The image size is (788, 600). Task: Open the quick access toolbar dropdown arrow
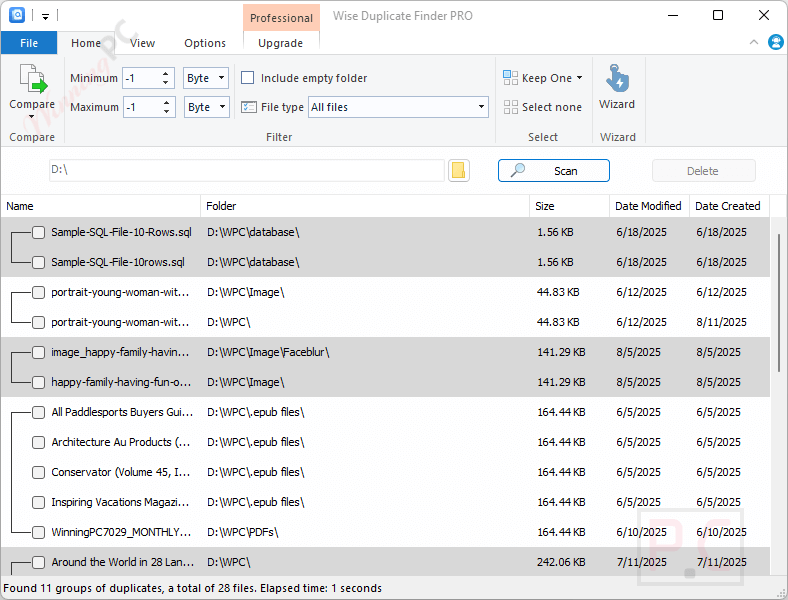[x=45, y=17]
